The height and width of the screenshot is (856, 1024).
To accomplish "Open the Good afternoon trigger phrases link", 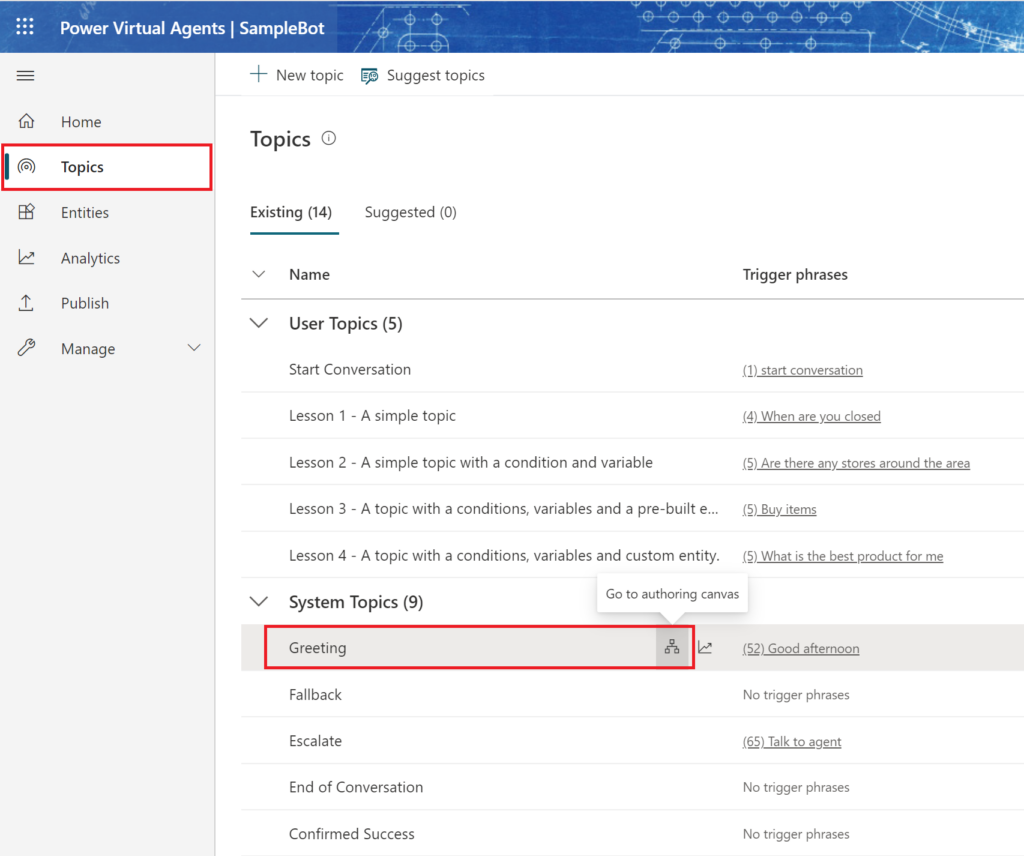I will click(800, 648).
